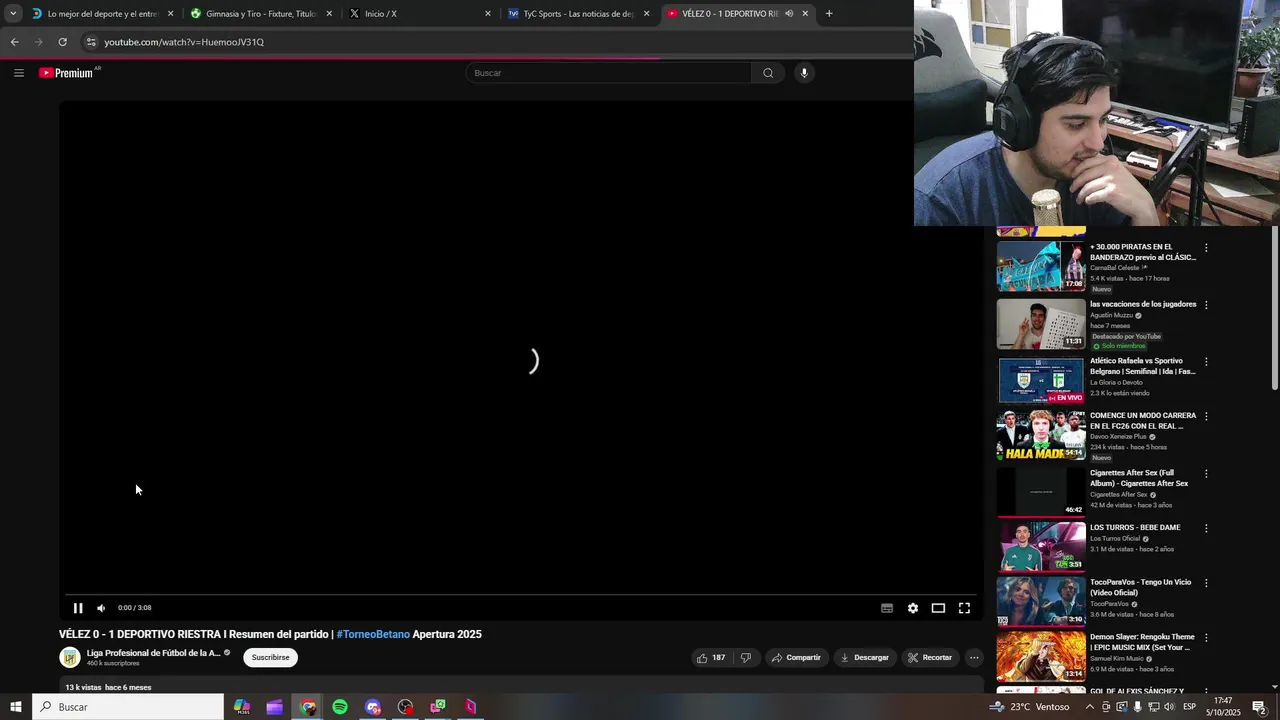Open Spotify from the taskbar
The image size is (1280, 720).
pyautogui.click(x=340, y=707)
